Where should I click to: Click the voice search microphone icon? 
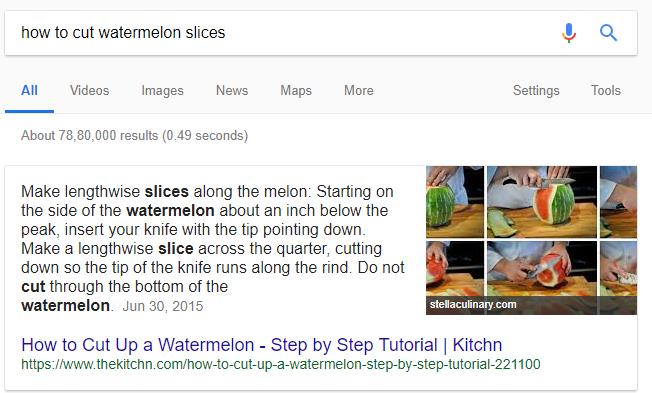pos(569,32)
